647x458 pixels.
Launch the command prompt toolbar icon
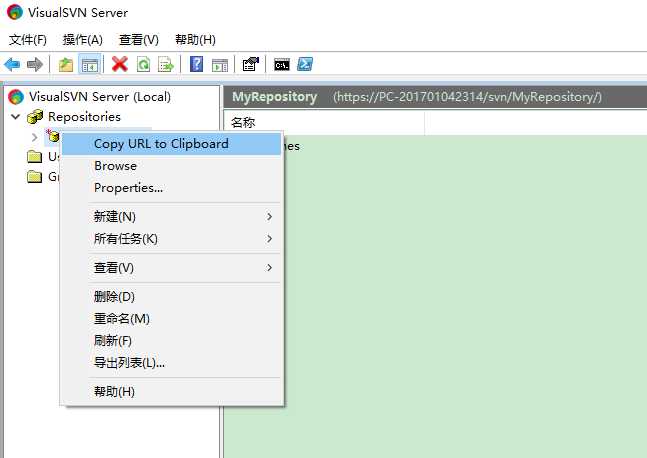(282, 65)
